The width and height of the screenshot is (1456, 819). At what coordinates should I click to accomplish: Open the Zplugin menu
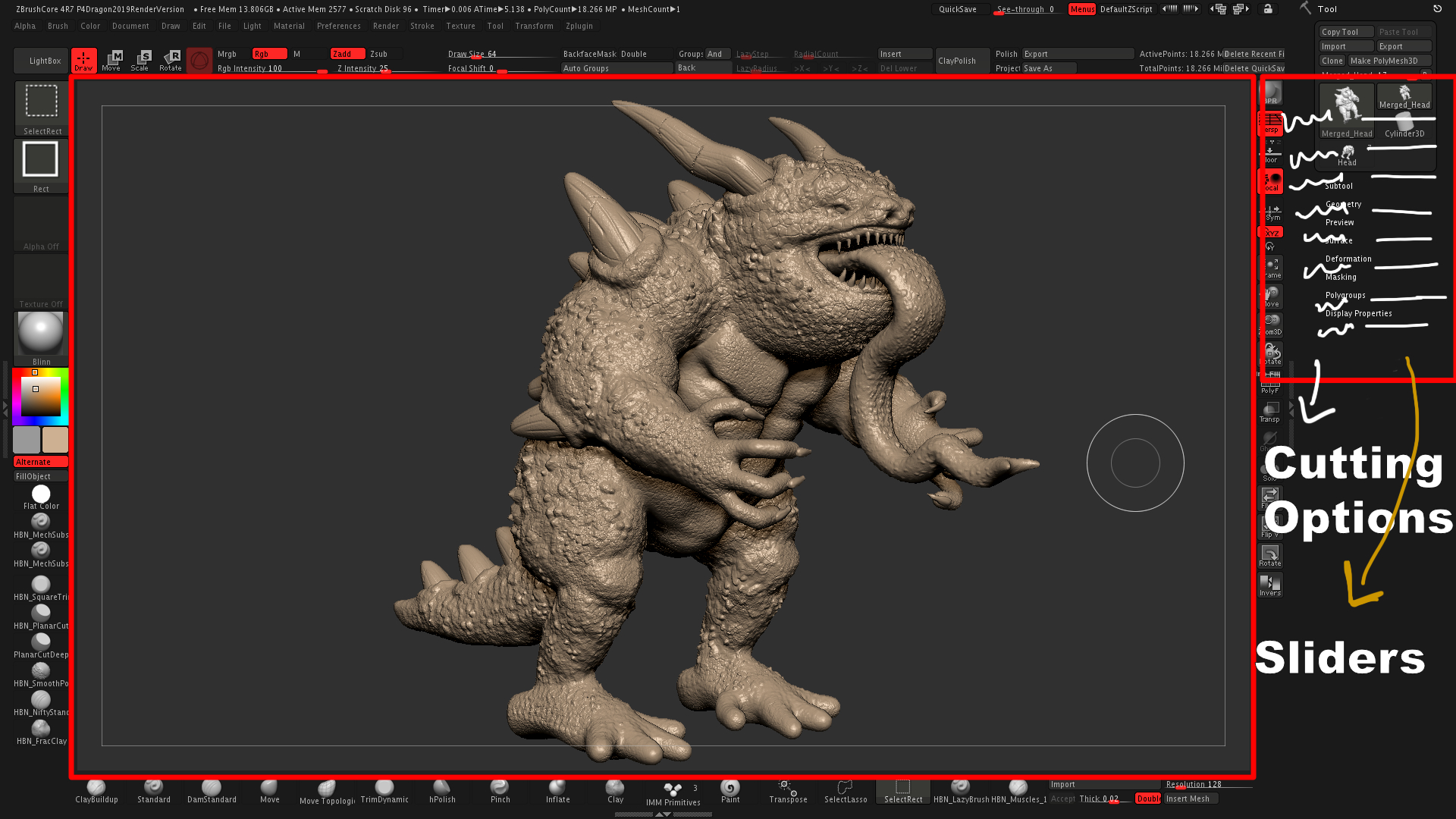pos(579,26)
